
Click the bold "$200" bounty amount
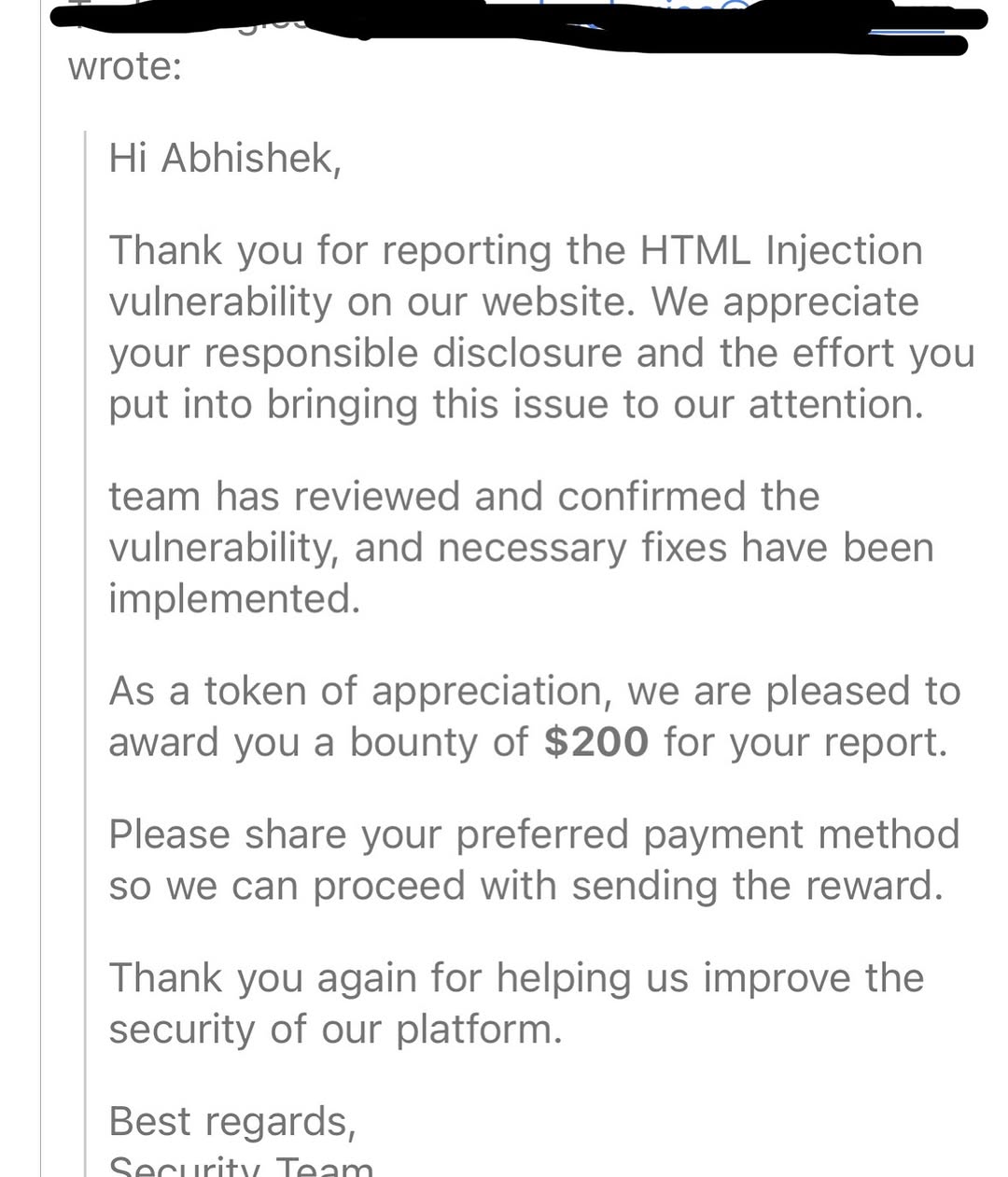595,742
